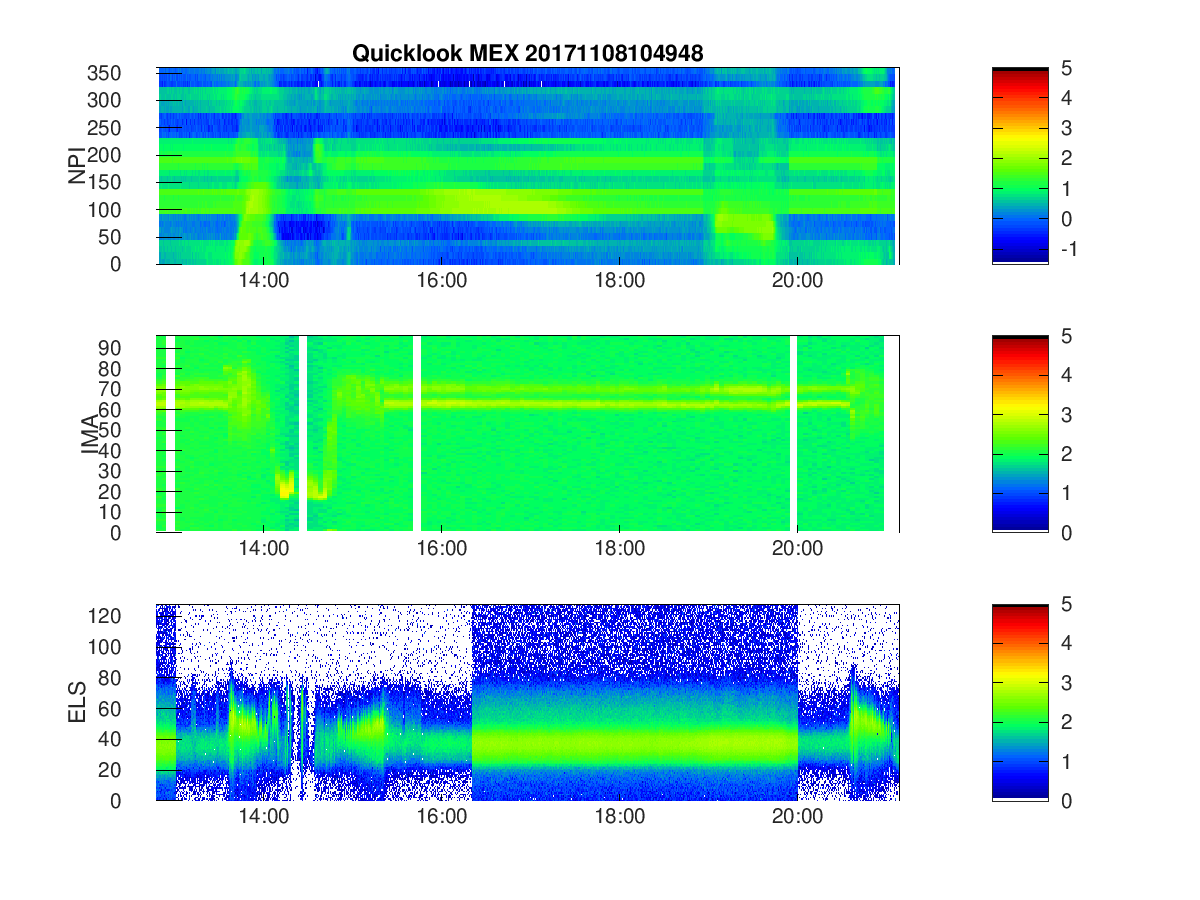Click the color bar beside the ELS panel
Image resolution: width=1200 pixels, height=900 pixels.
pos(1020,702)
